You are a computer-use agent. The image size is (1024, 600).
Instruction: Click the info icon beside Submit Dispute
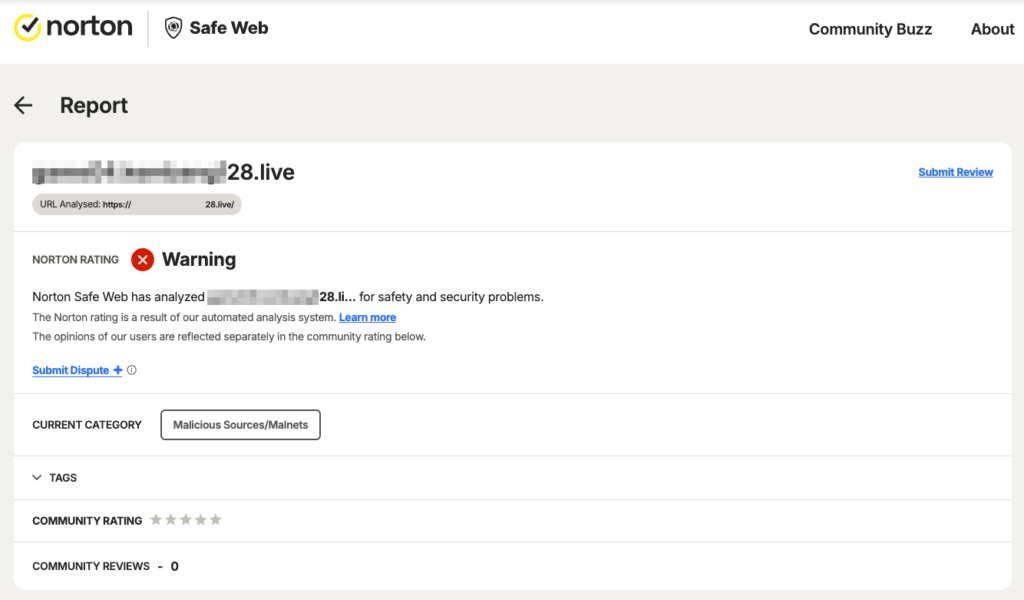(131, 370)
